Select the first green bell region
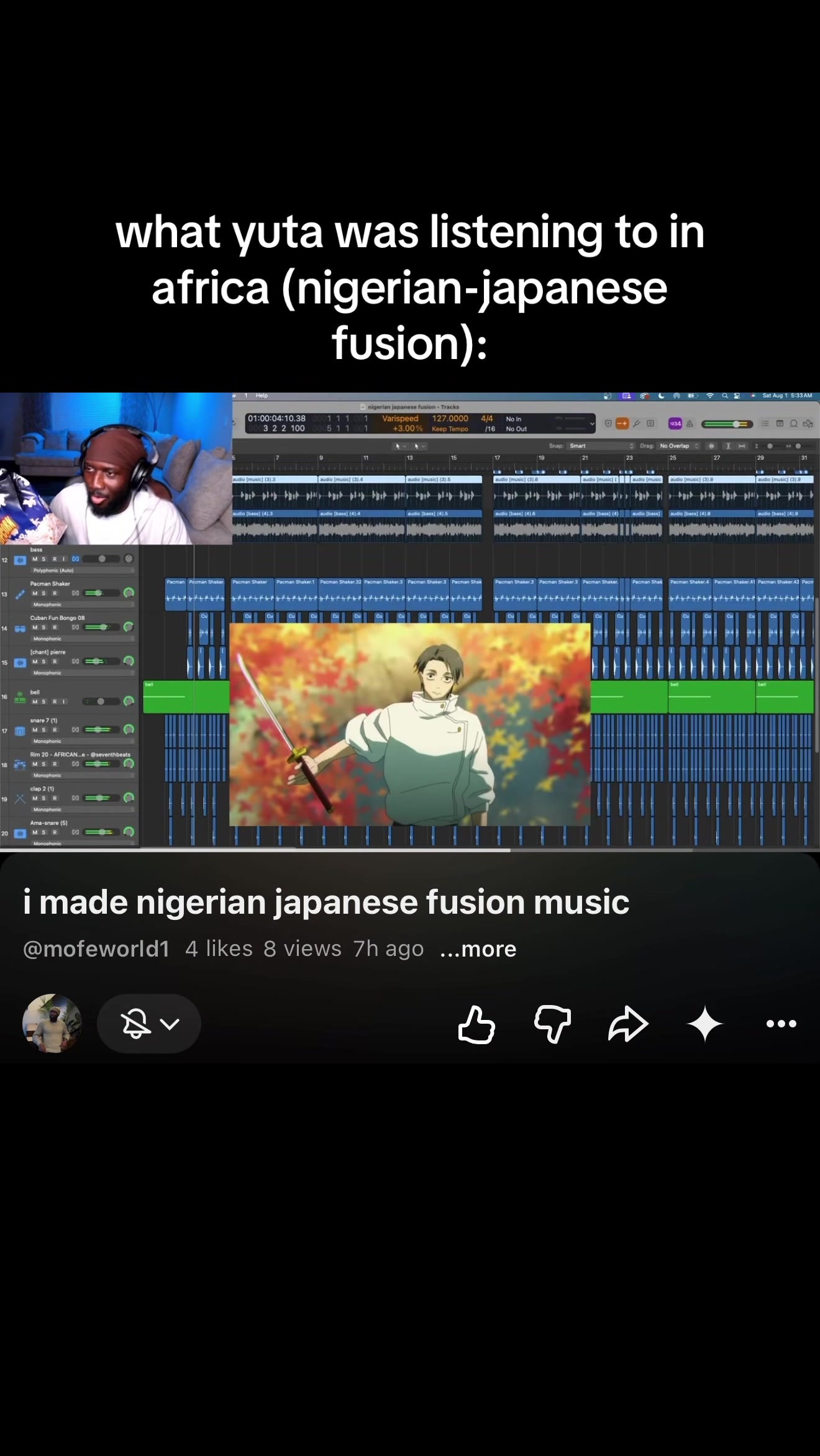 tap(186, 697)
